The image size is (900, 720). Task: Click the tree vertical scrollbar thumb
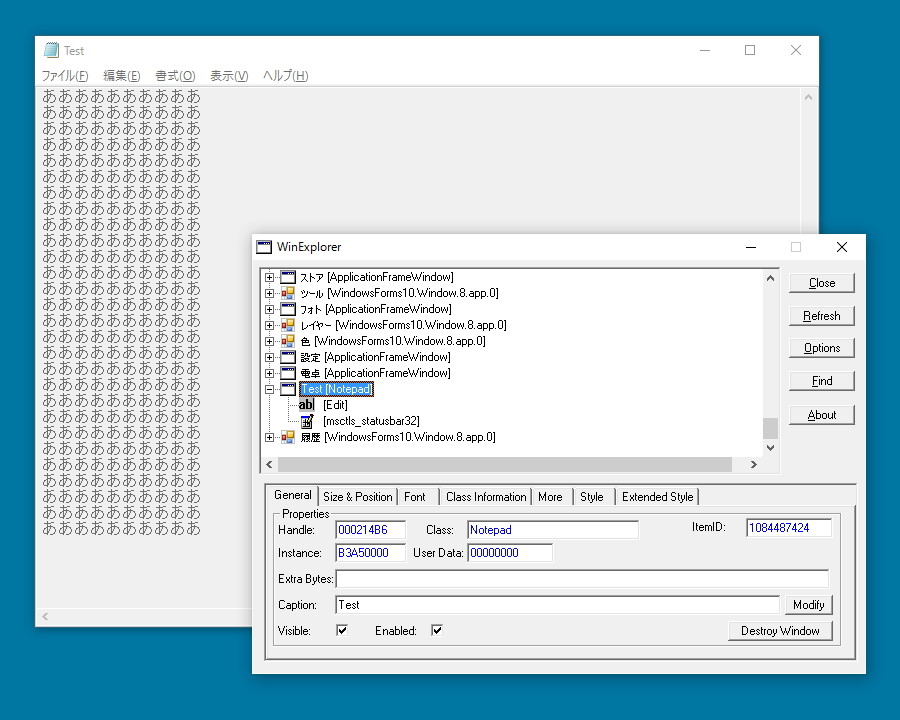click(770, 428)
